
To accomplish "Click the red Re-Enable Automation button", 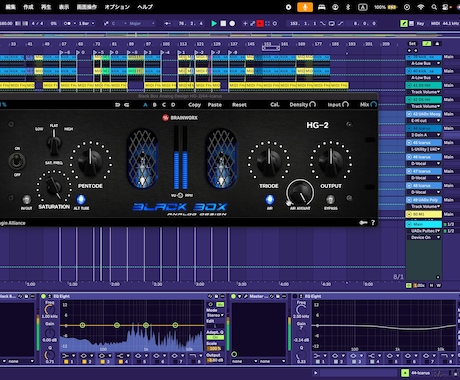I will (x=260, y=23).
